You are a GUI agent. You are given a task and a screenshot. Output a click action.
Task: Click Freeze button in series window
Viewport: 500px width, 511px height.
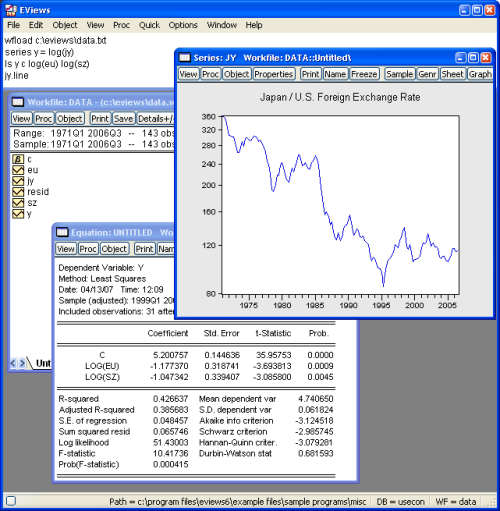[364, 74]
